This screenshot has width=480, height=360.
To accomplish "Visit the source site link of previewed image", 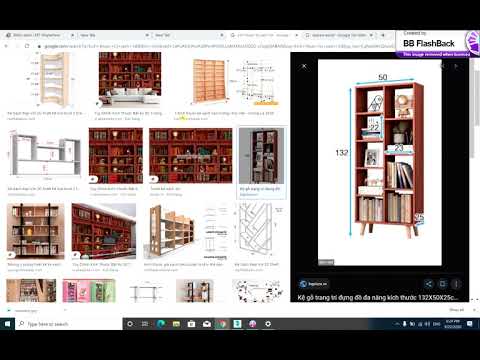I will coord(313,284).
